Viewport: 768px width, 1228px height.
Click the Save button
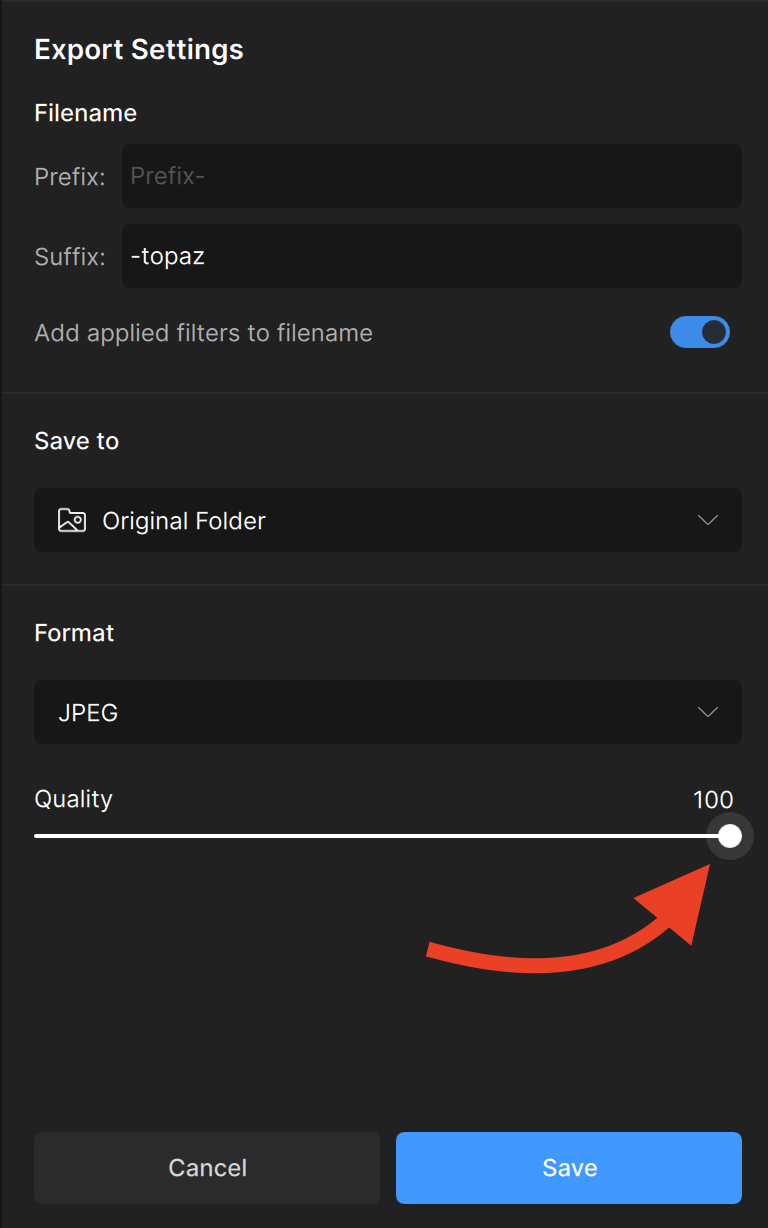569,1168
